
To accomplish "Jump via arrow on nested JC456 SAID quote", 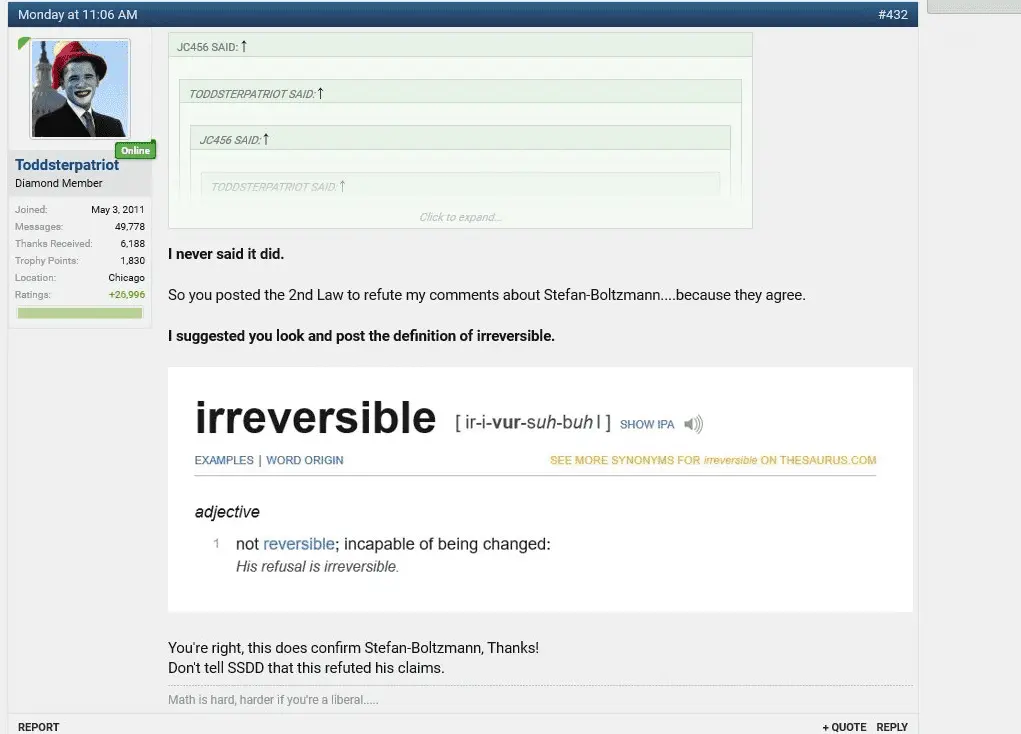I will [x=266, y=139].
